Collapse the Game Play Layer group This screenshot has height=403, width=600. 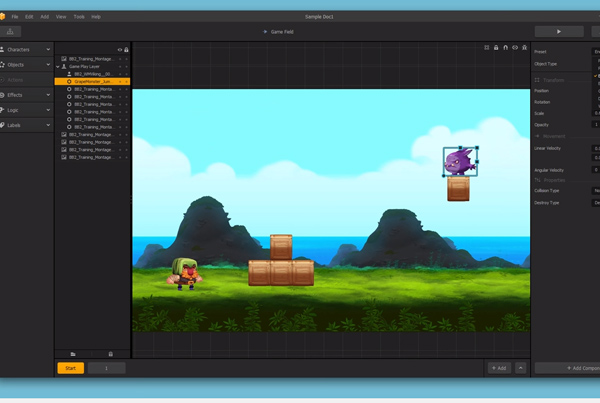point(58,66)
